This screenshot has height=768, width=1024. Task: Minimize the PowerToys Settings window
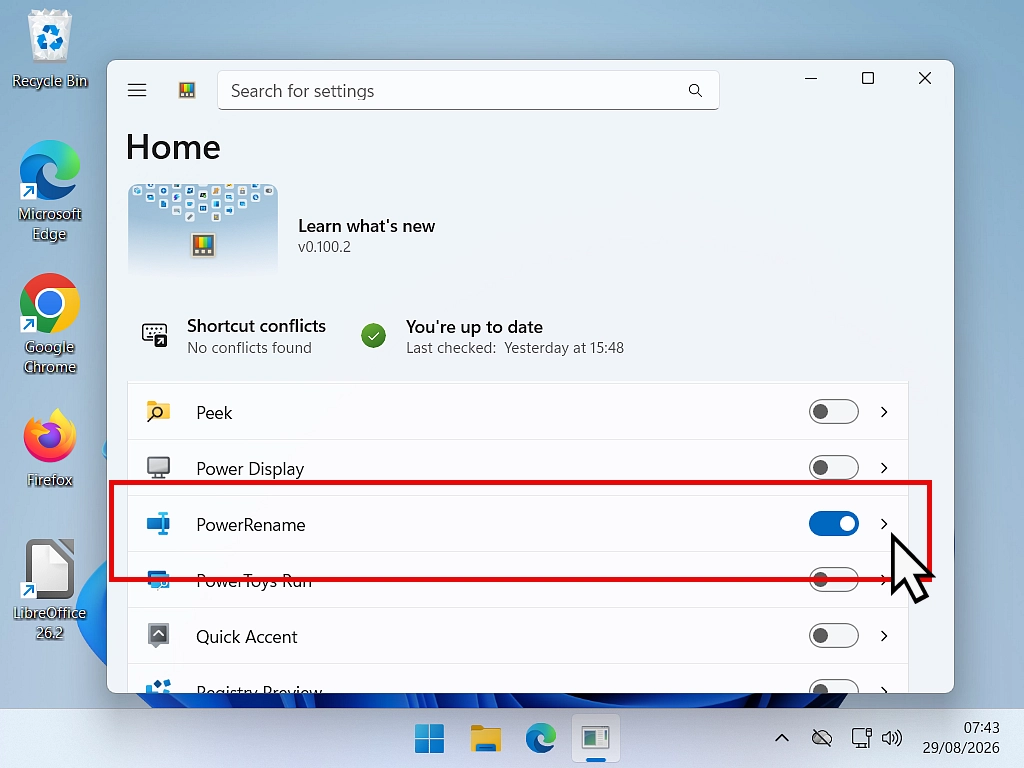811,78
